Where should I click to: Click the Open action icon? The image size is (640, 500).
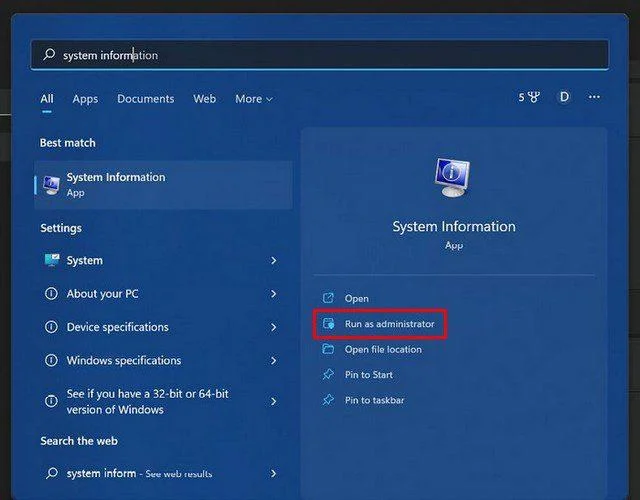tap(328, 298)
